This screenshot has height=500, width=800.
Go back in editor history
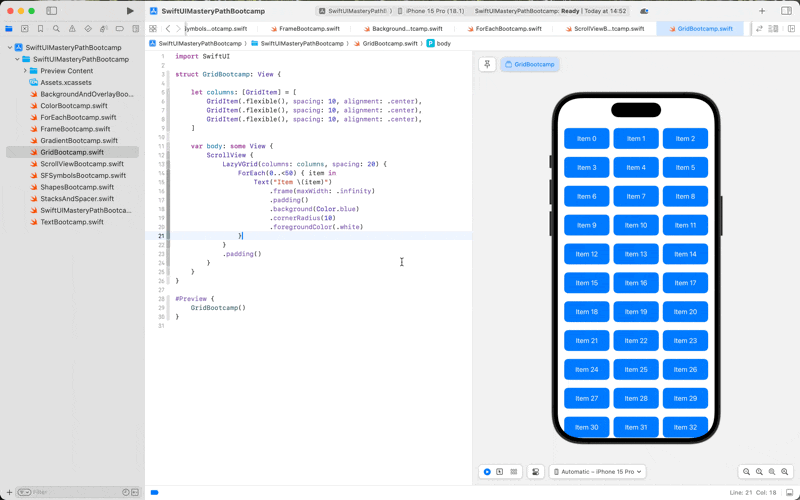coord(168,29)
